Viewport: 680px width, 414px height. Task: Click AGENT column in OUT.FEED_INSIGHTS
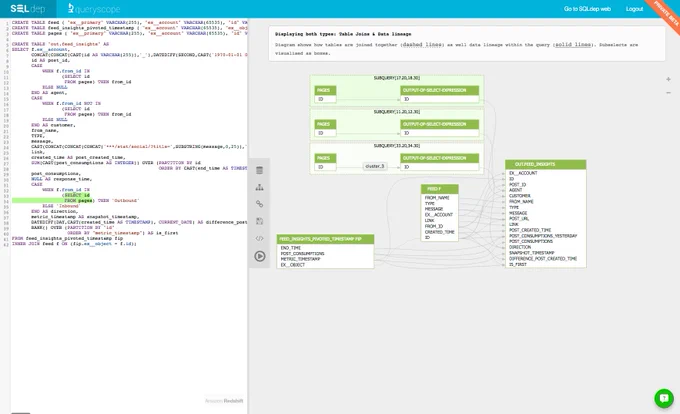point(516,190)
